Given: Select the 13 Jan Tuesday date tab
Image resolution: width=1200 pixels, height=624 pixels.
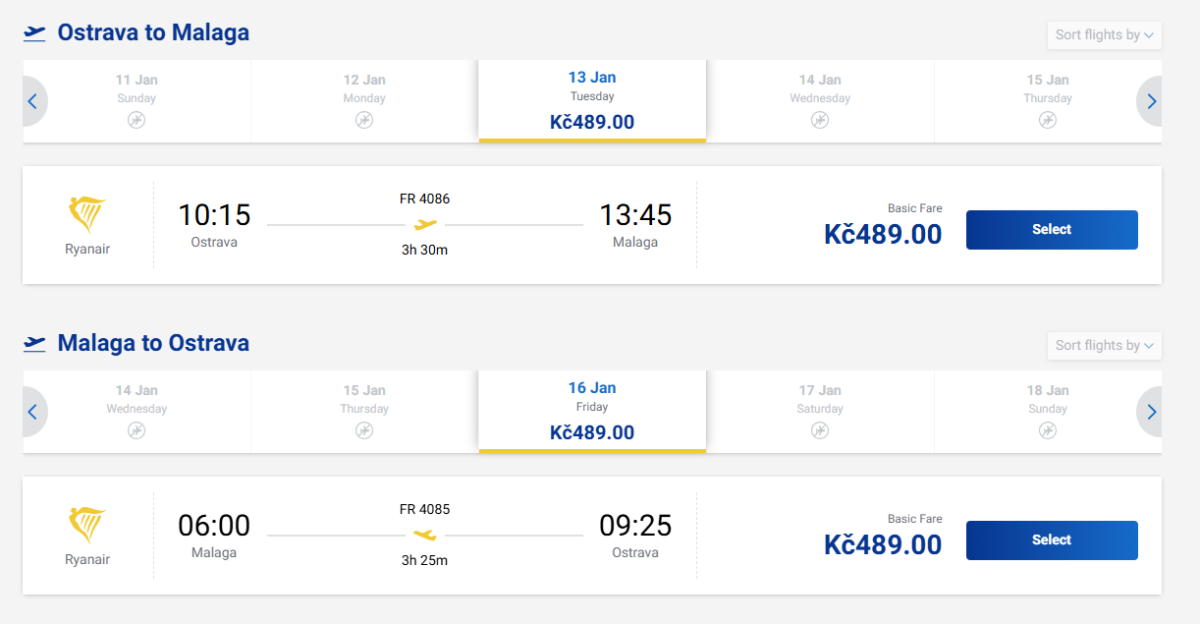Looking at the screenshot, I should click(592, 100).
